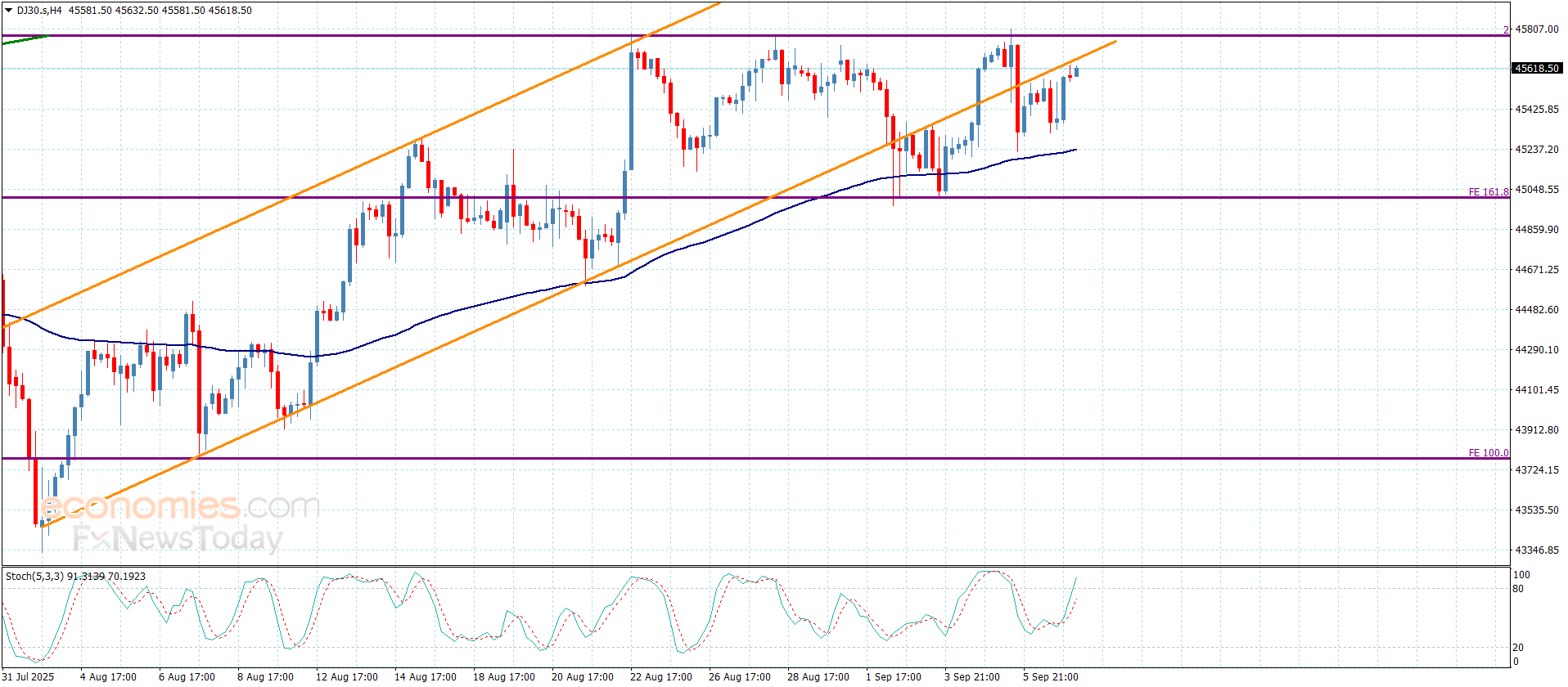This screenshot has height=687, width=1568.
Task: Click the 31 Jul 2025 date label
Action: [28, 677]
